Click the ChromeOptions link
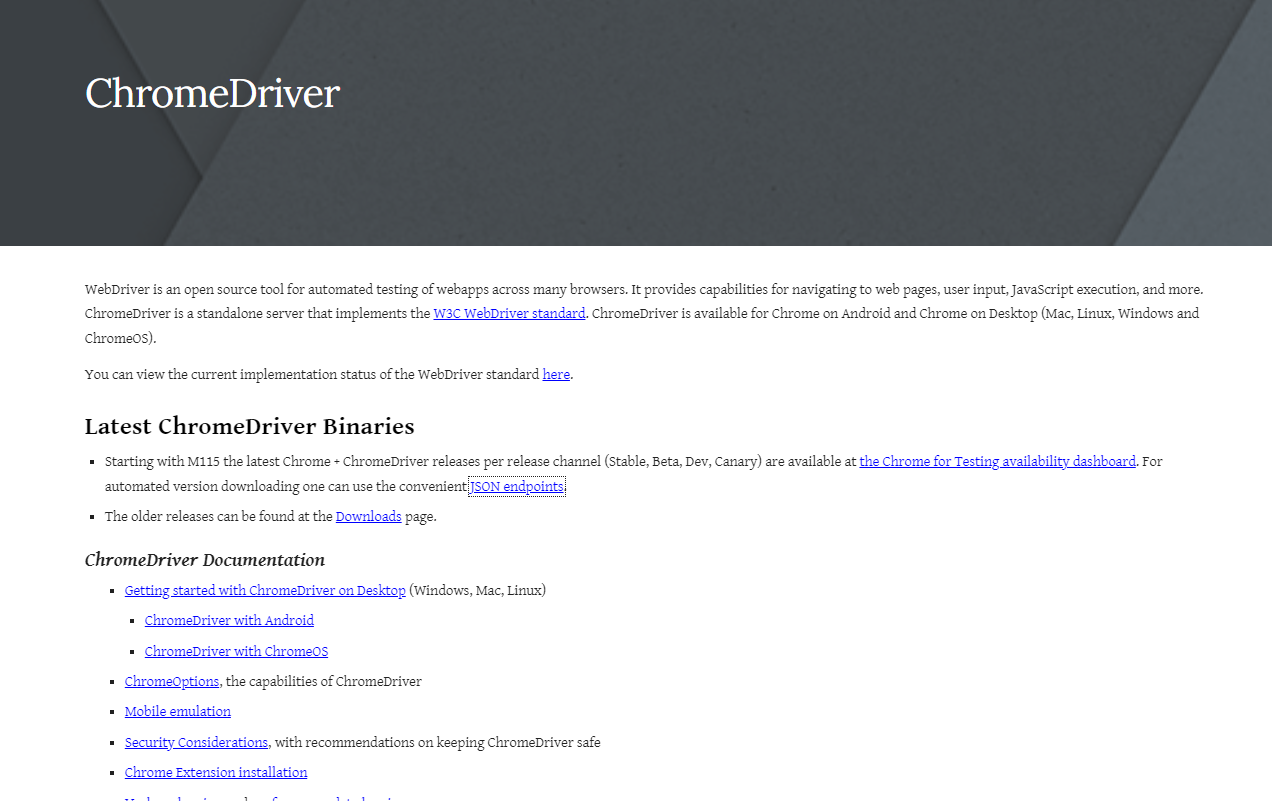Screen dimensions: 1272x801 pos(172,682)
